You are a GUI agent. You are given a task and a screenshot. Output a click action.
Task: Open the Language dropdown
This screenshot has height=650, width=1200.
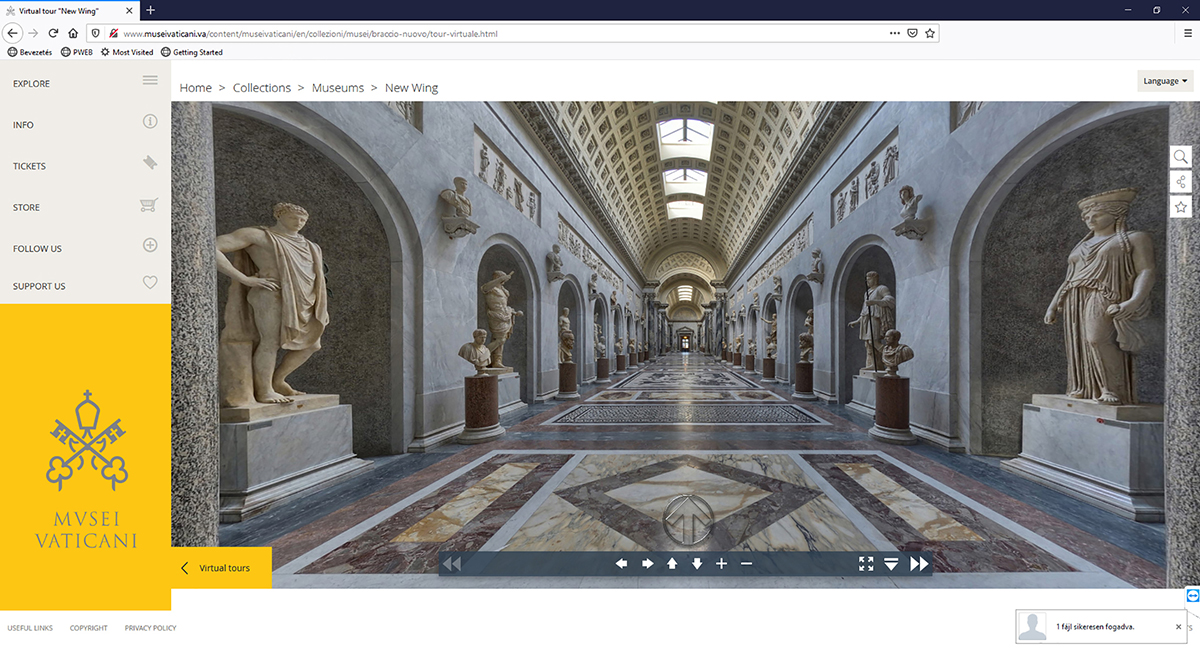pyautogui.click(x=1165, y=81)
